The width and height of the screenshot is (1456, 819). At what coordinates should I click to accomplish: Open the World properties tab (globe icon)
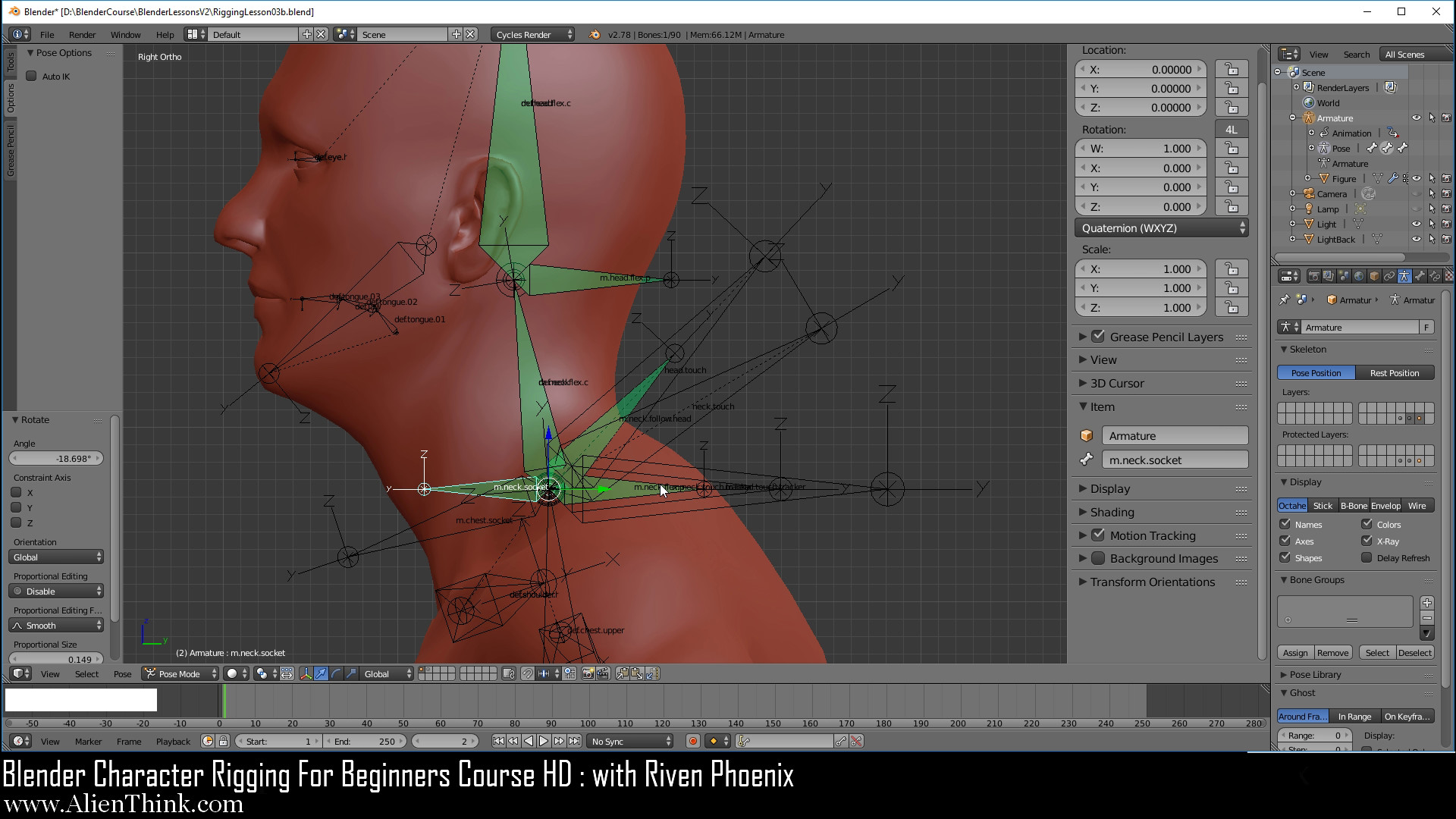[x=1359, y=276]
